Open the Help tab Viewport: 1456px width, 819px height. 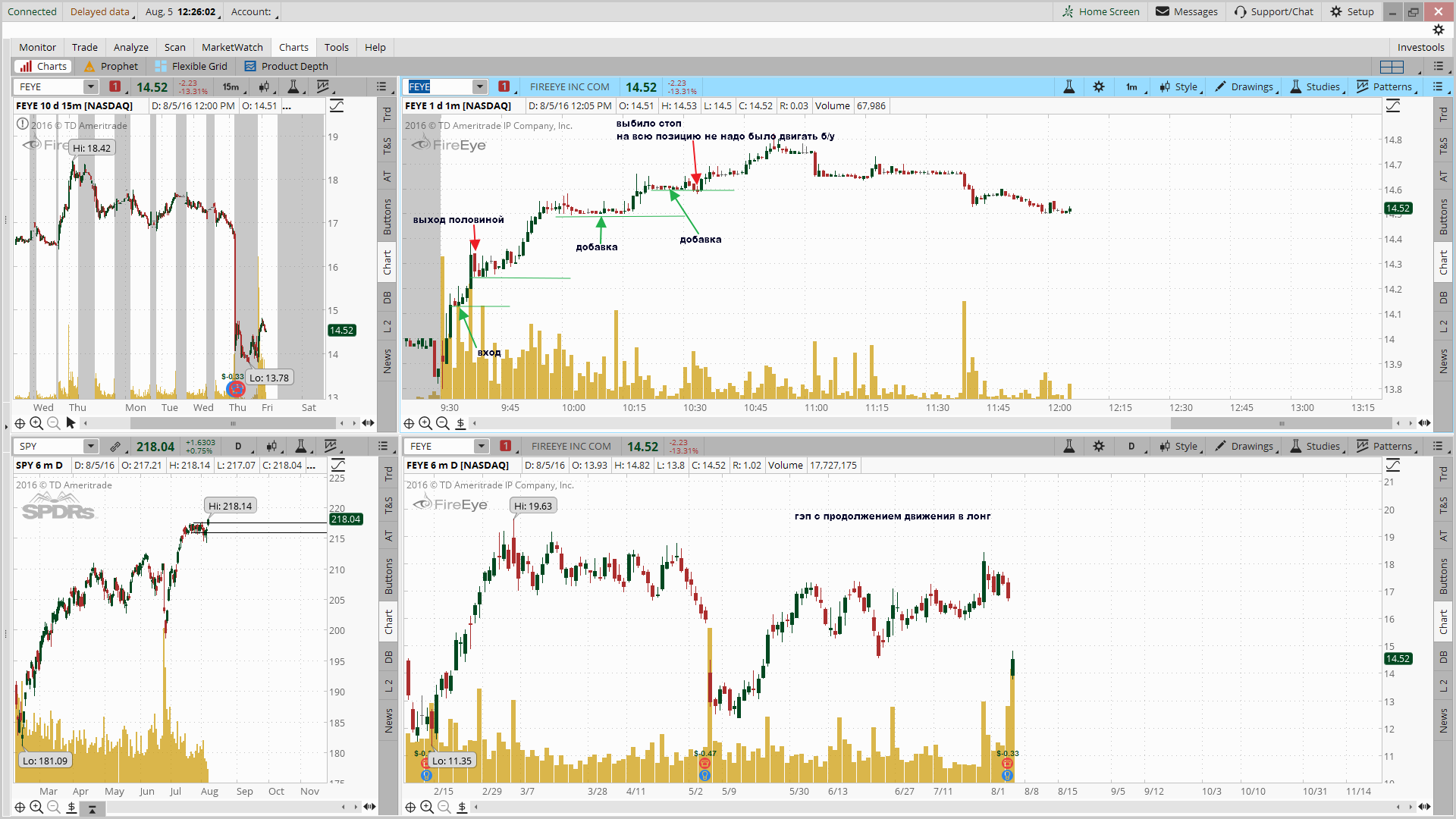point(375,47)
